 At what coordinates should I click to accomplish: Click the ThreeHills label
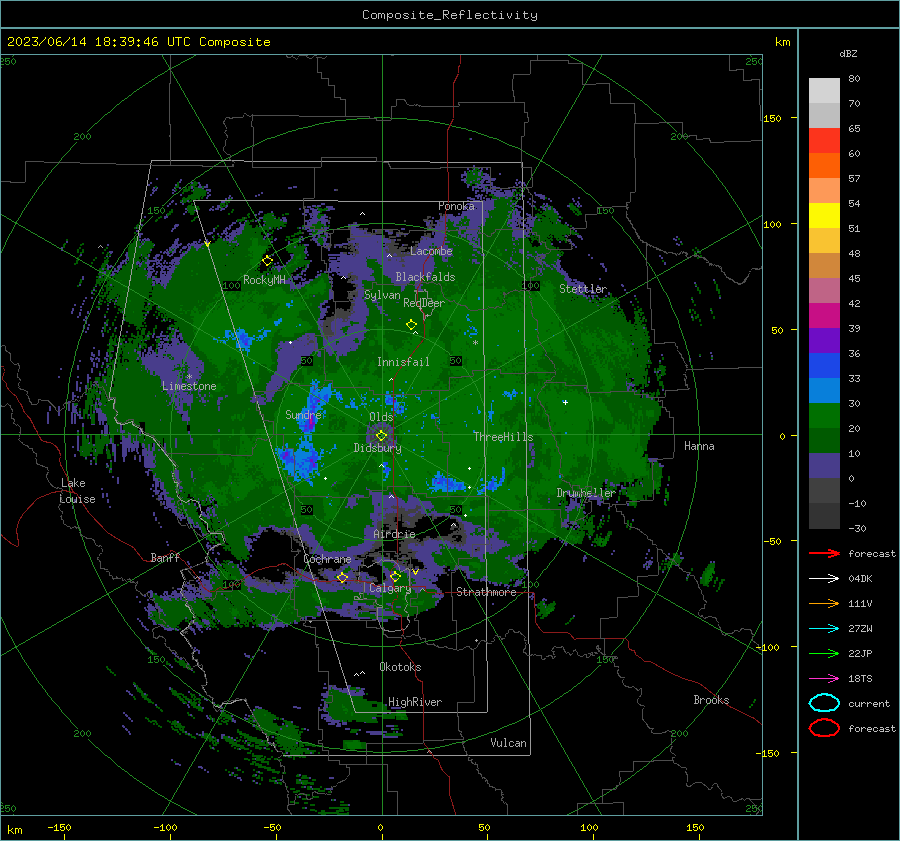(503, 437)
